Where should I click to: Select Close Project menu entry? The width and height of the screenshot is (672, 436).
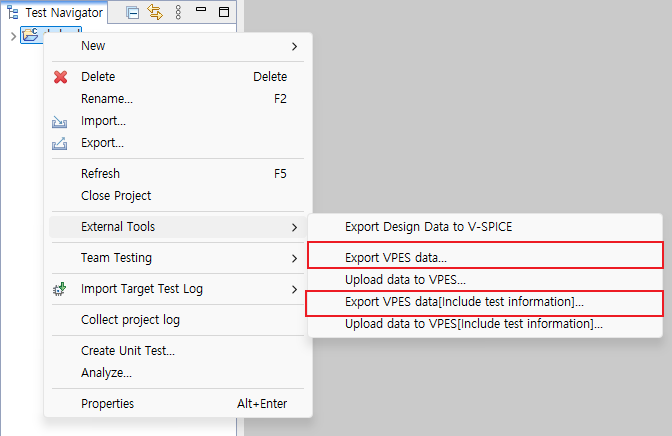coord(177,196)
